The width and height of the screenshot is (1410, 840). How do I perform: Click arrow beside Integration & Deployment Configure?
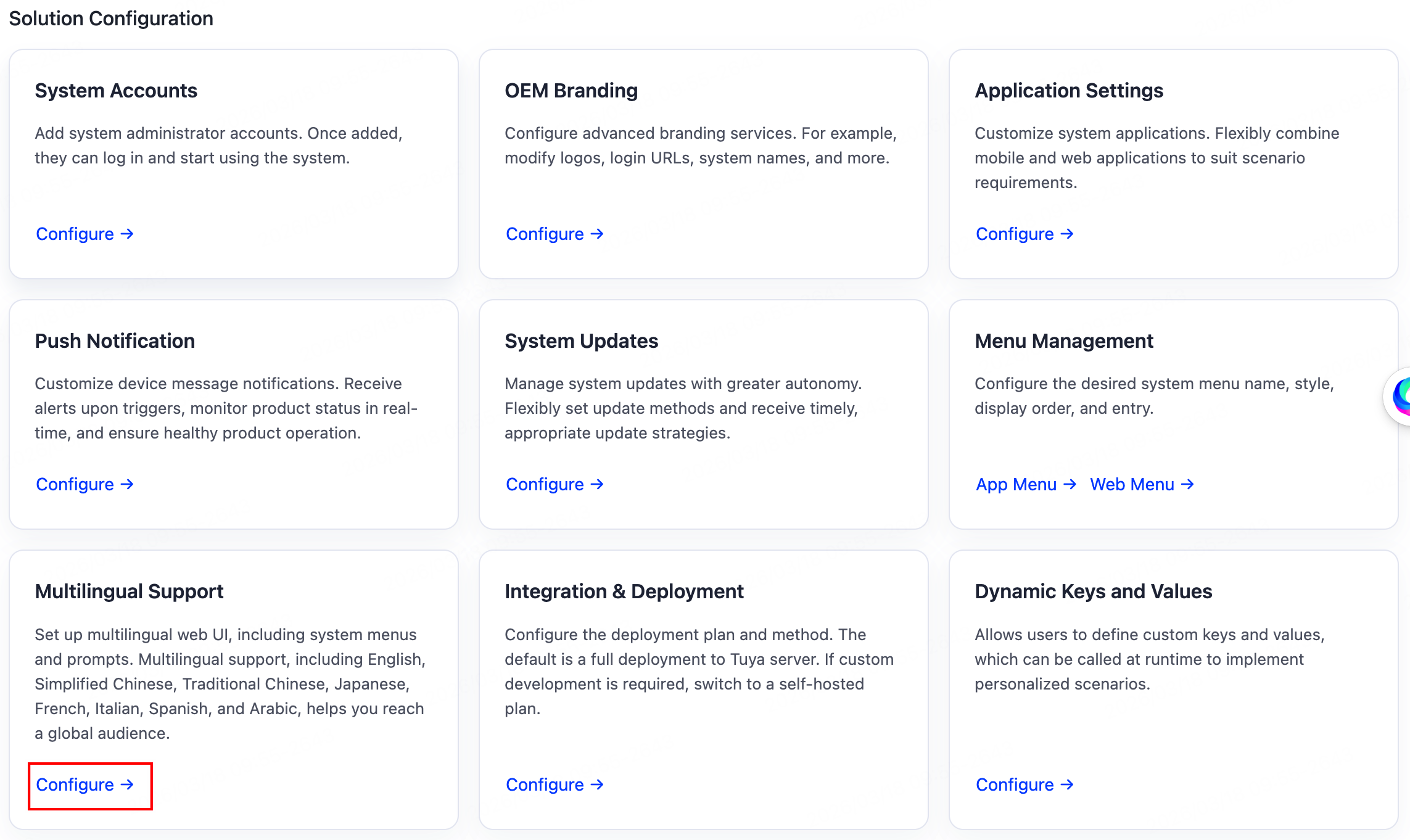point(597,784)
